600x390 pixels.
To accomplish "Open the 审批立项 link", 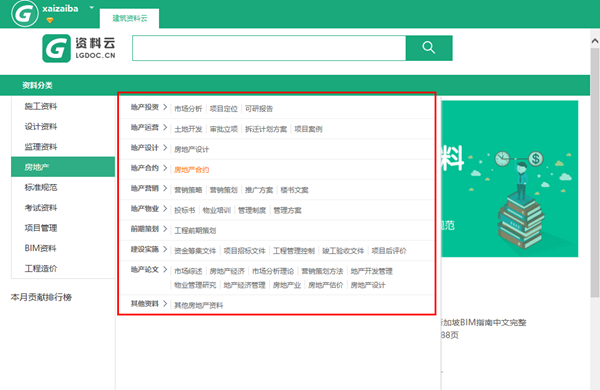I will (x=223, y=129).
